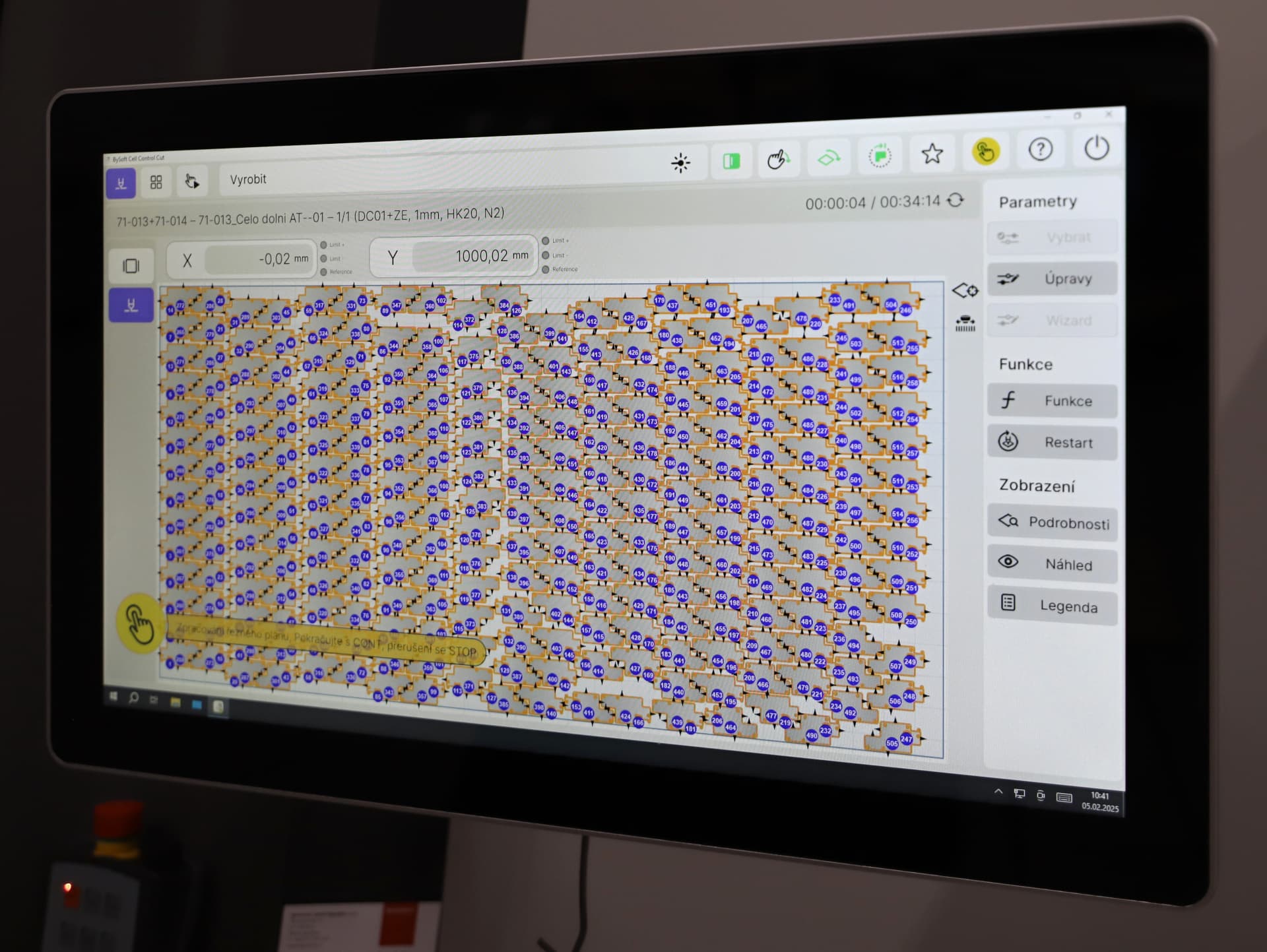1267x952 pixels.
Task: Open favorites with the star icon
Action: pos(932,154)
